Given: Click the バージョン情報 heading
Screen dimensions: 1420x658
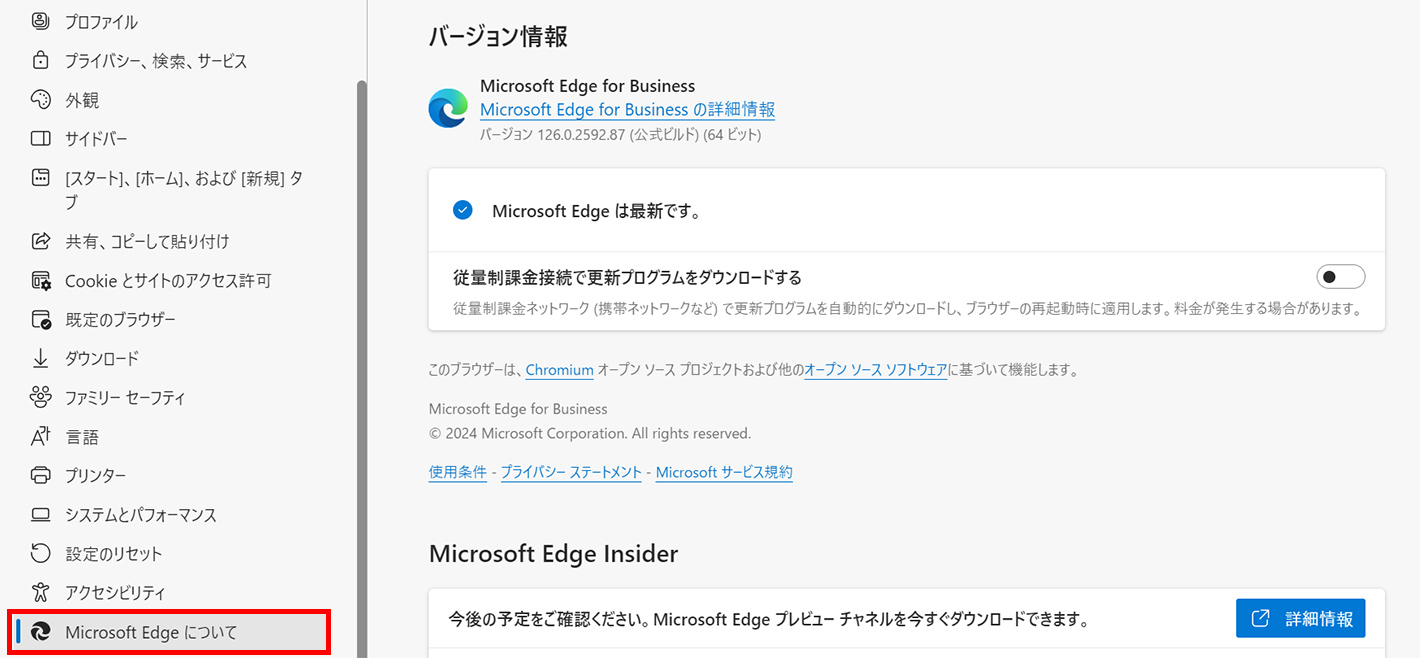Looking at the screenshot, I should 498,37.
